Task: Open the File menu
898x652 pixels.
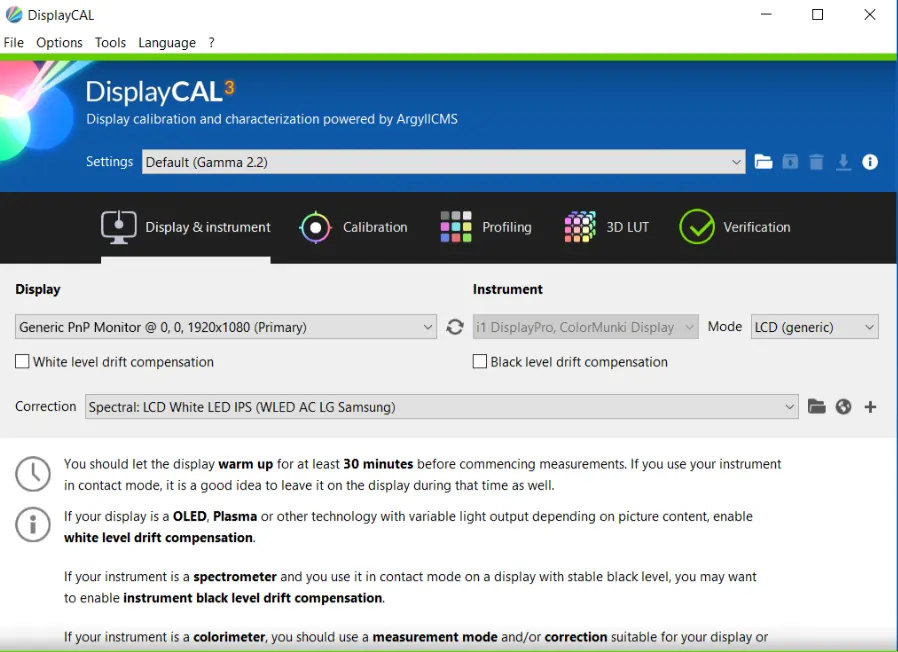Action: [x=14, y=42]
